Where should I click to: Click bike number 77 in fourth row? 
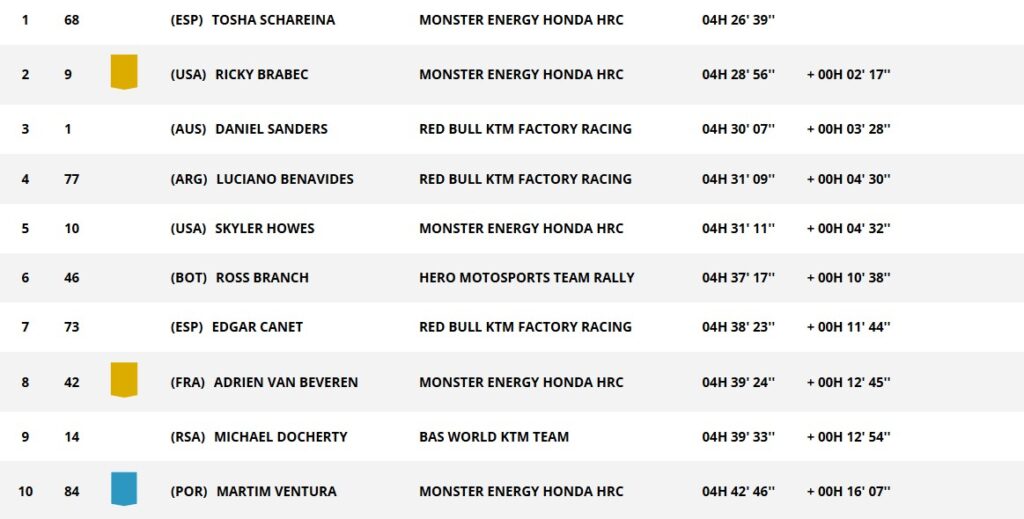(71, 179)
